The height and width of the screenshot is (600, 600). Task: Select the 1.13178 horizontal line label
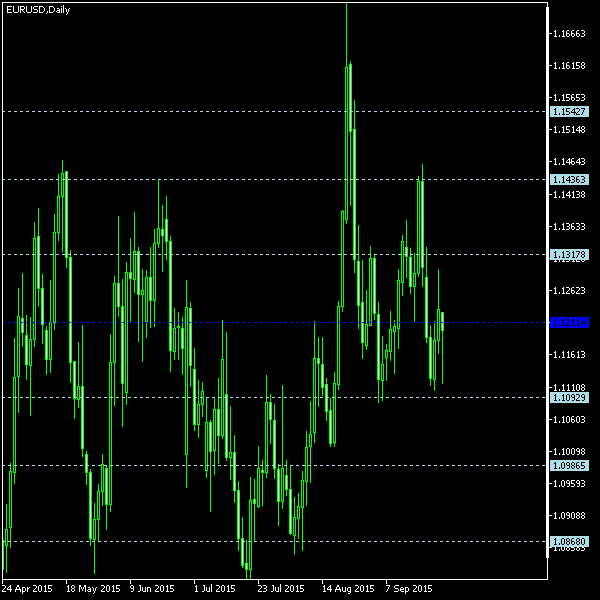point(569,254)
